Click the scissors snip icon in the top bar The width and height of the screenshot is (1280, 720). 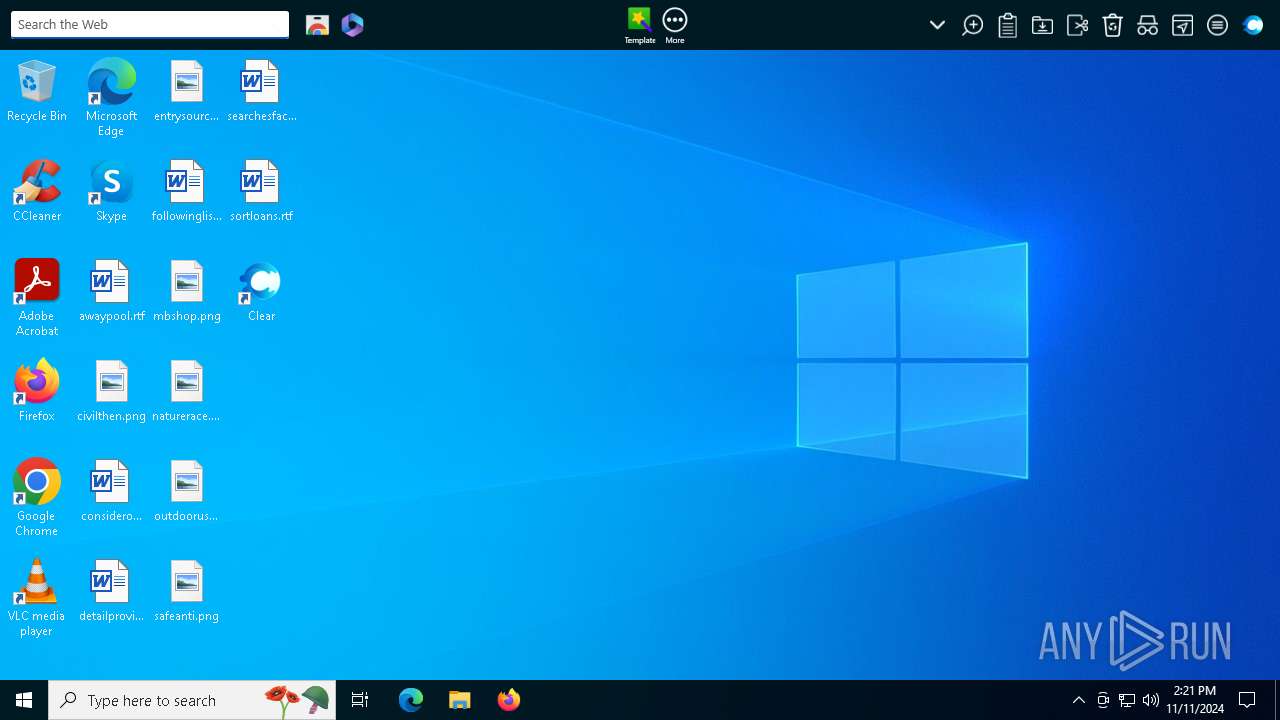[1077, 25]
